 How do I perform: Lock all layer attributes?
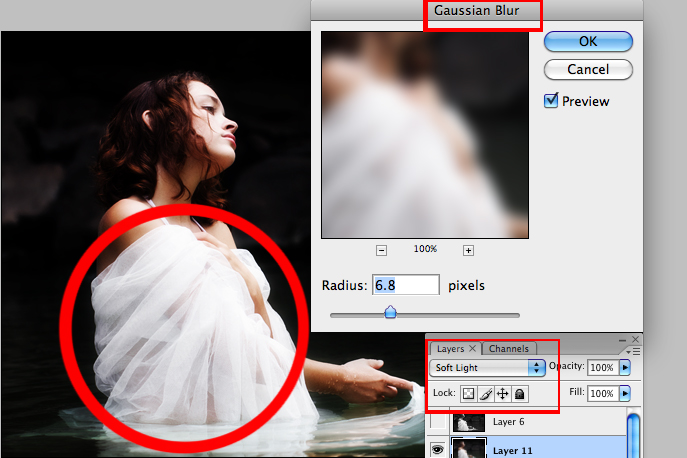point(520,394)
